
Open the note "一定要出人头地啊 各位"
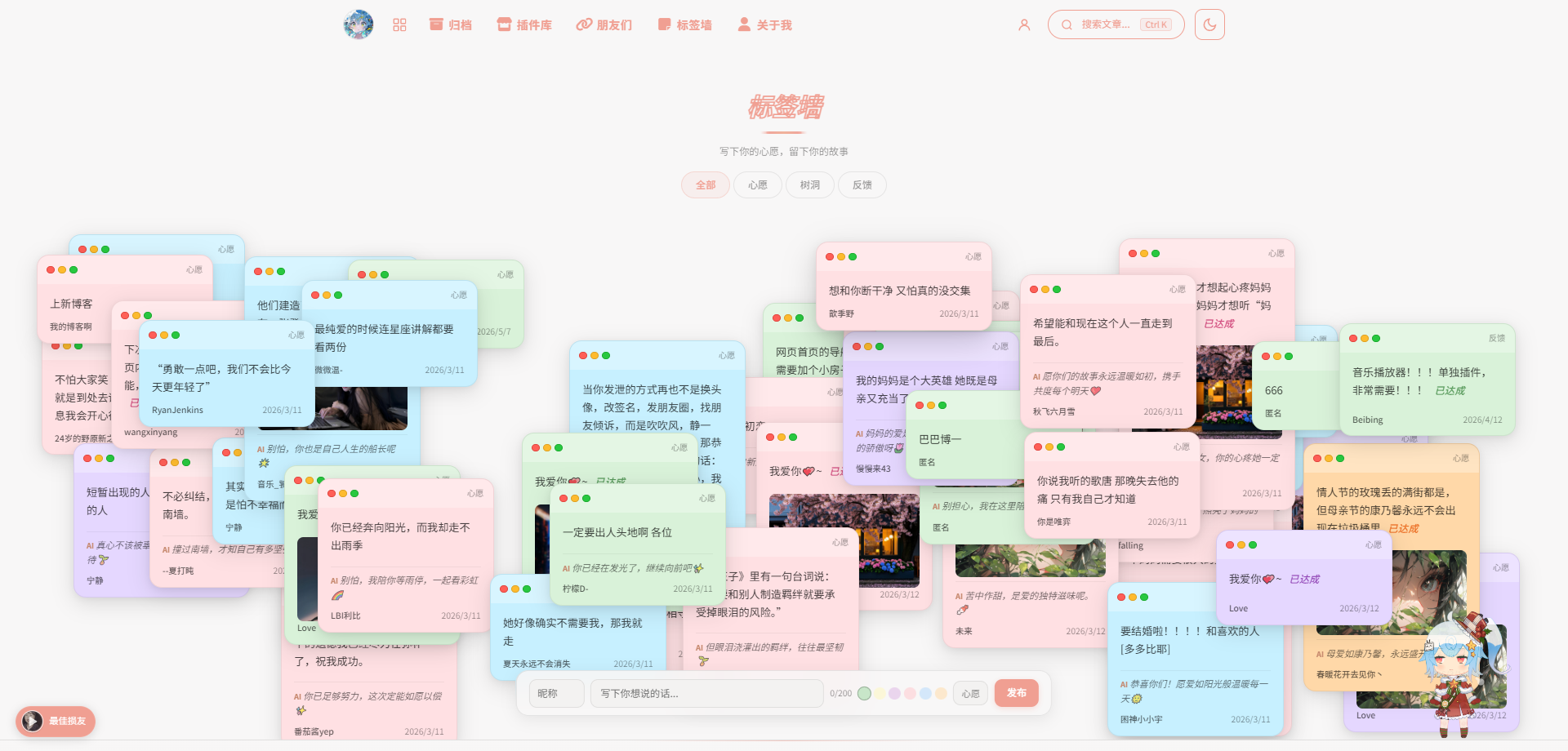638,544
